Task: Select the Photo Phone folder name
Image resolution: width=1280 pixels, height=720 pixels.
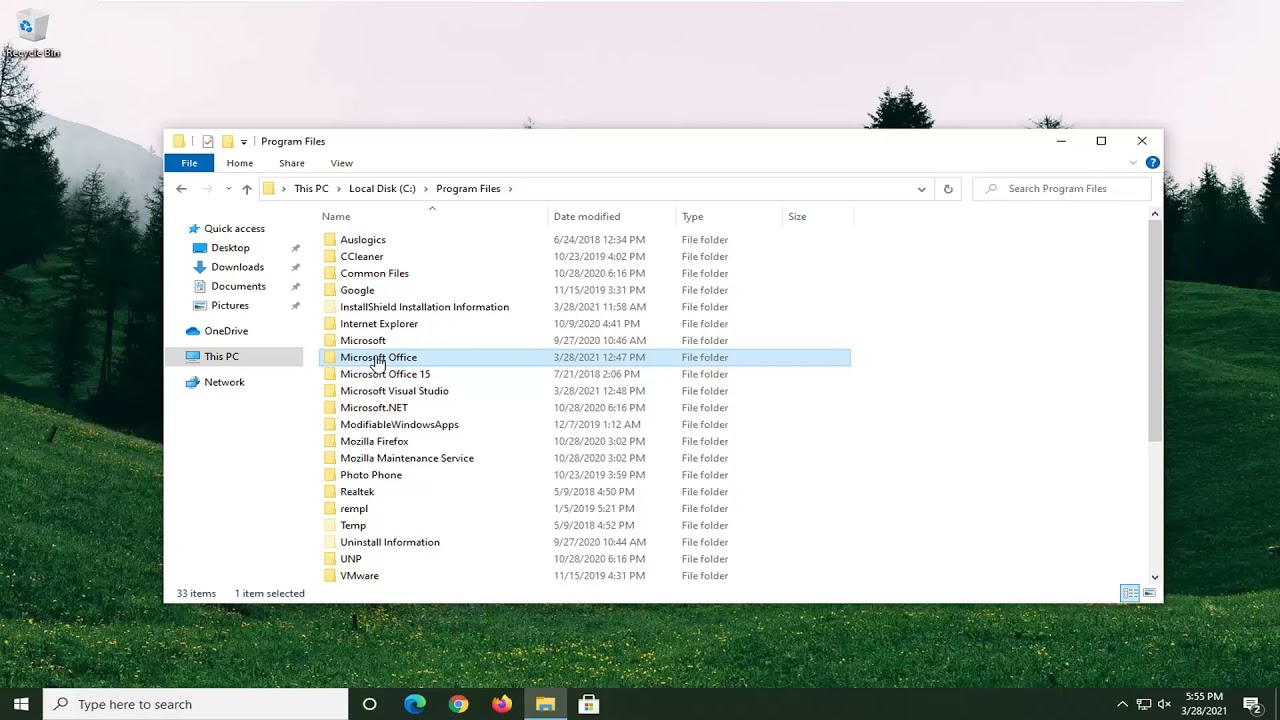Action: click(371, 475)
